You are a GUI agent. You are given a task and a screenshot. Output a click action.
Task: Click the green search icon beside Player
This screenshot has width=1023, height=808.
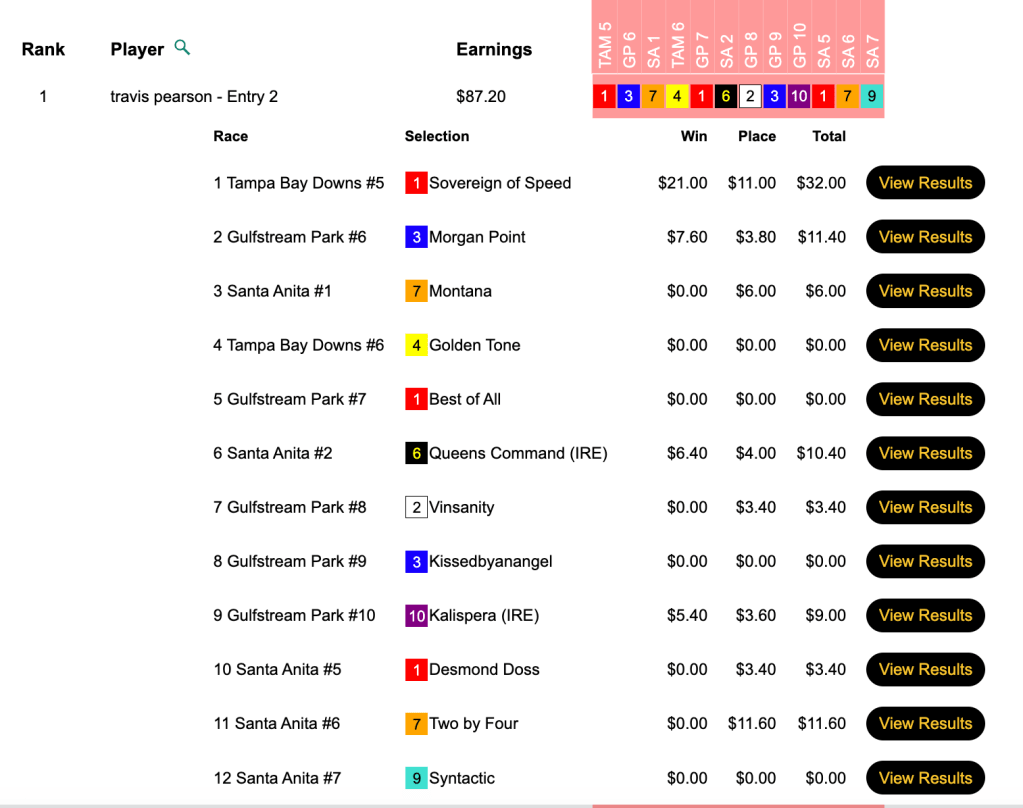tap(182, 47)
